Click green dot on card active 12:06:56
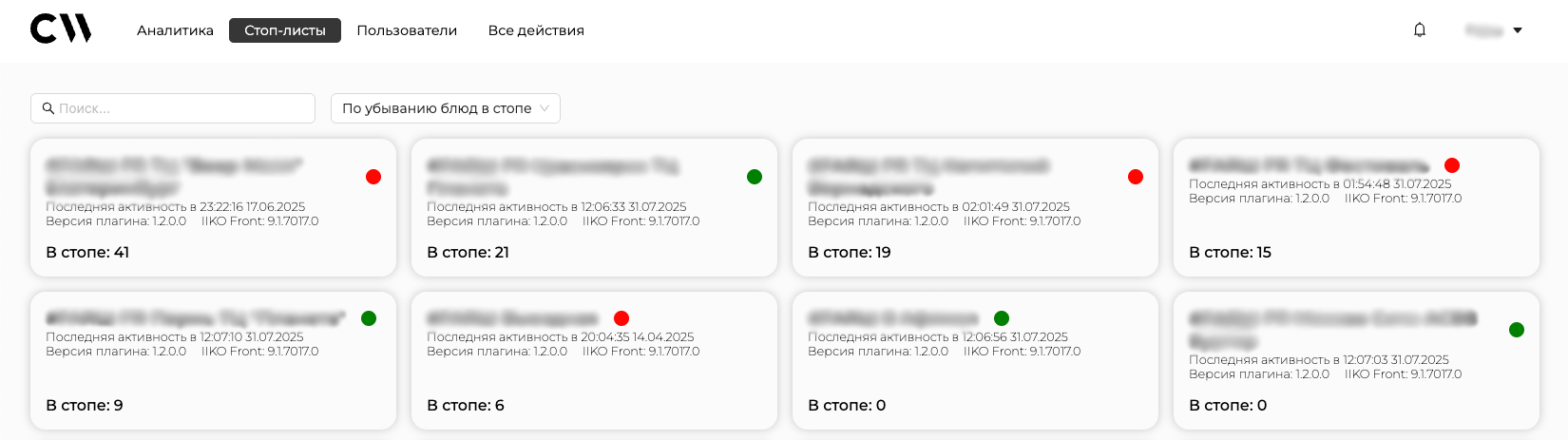Viewport: 1568px width, 440px height. coord(1002,318)
